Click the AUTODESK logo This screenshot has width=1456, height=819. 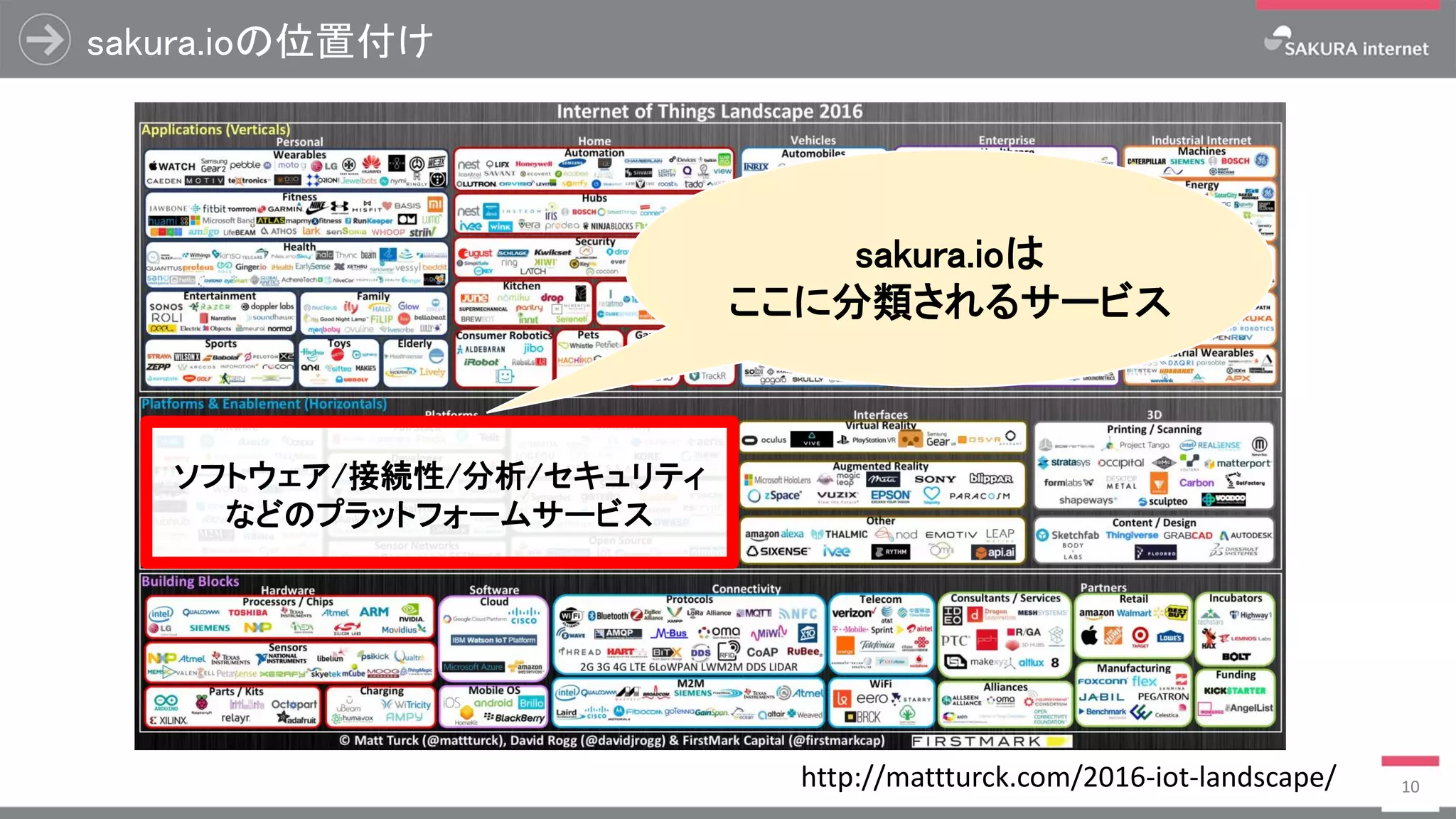pos(1246,535)
